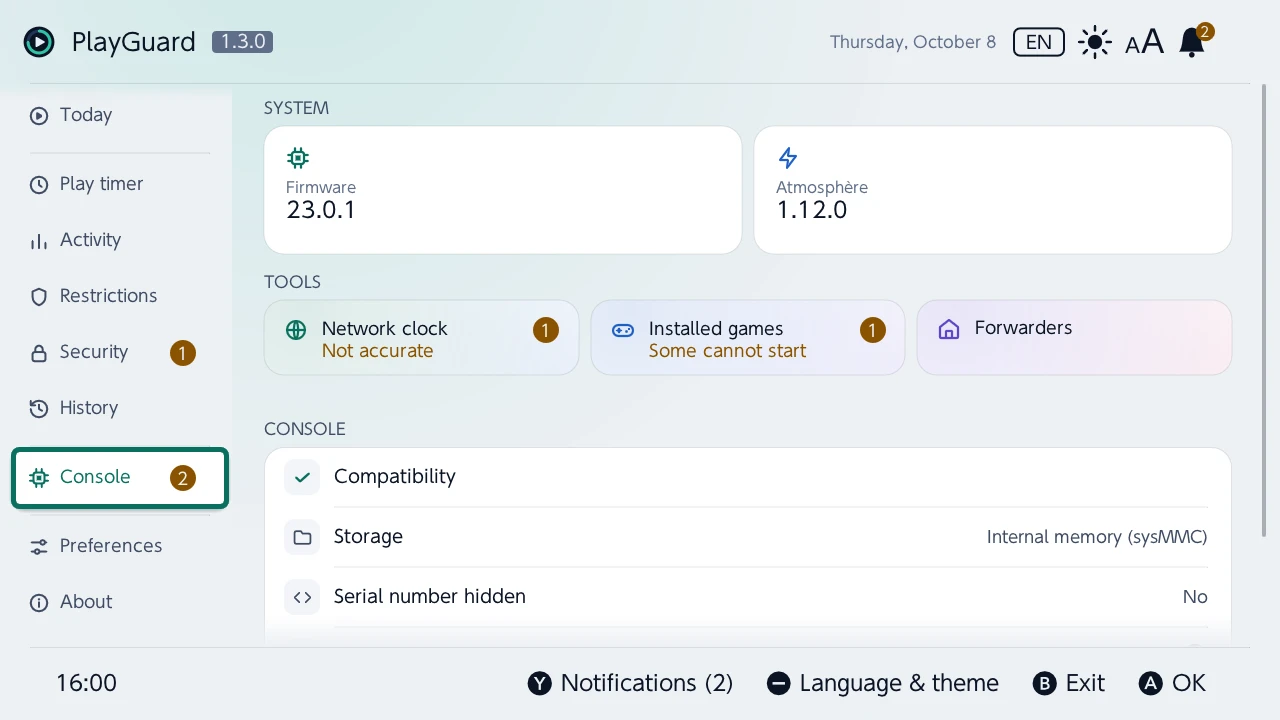Click the Atmosphère lightning bolt icon
Screen dimensions: 1280x720
pyautogui.click(x=788, y=157)
